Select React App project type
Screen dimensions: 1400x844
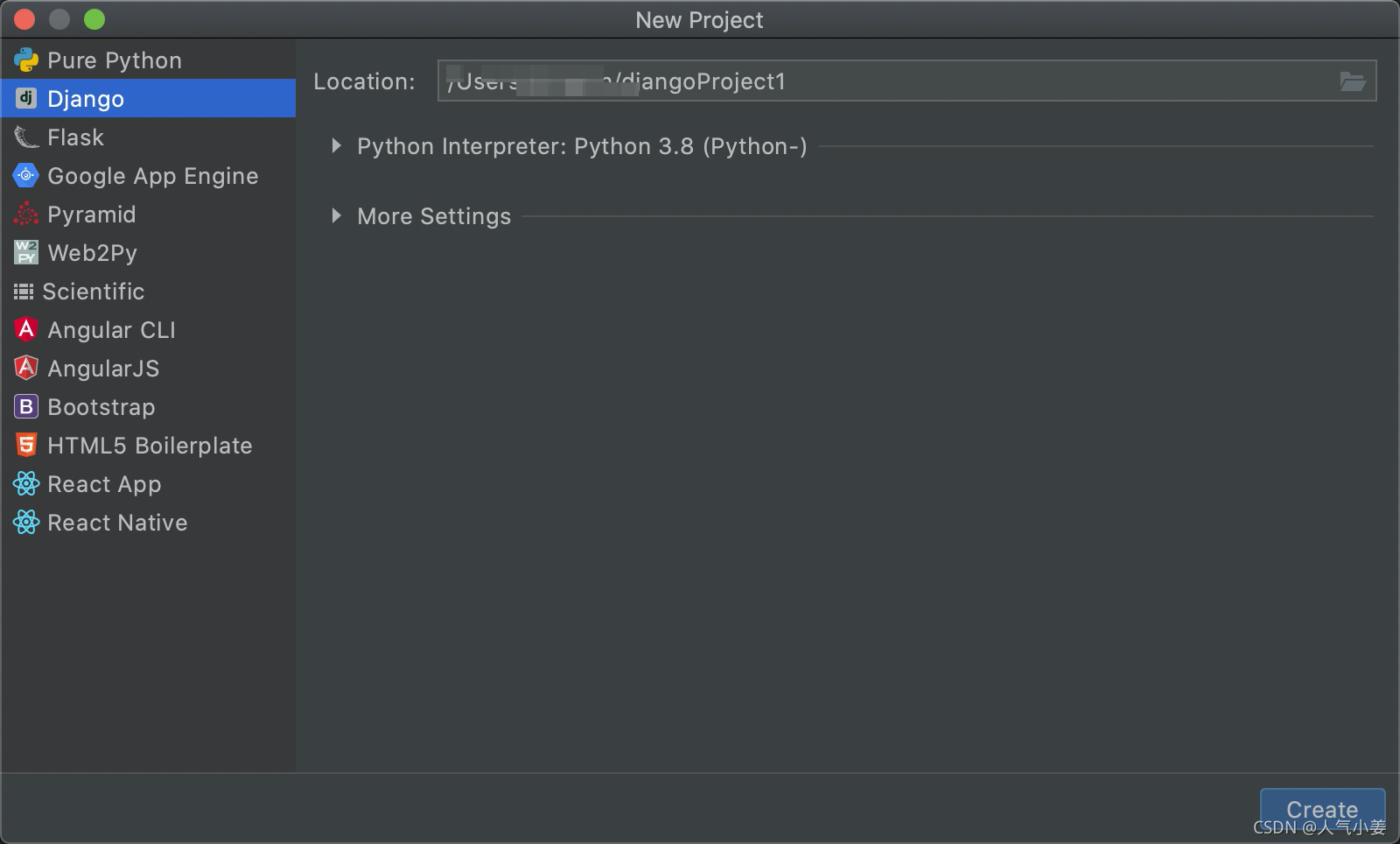pos(148,484)
